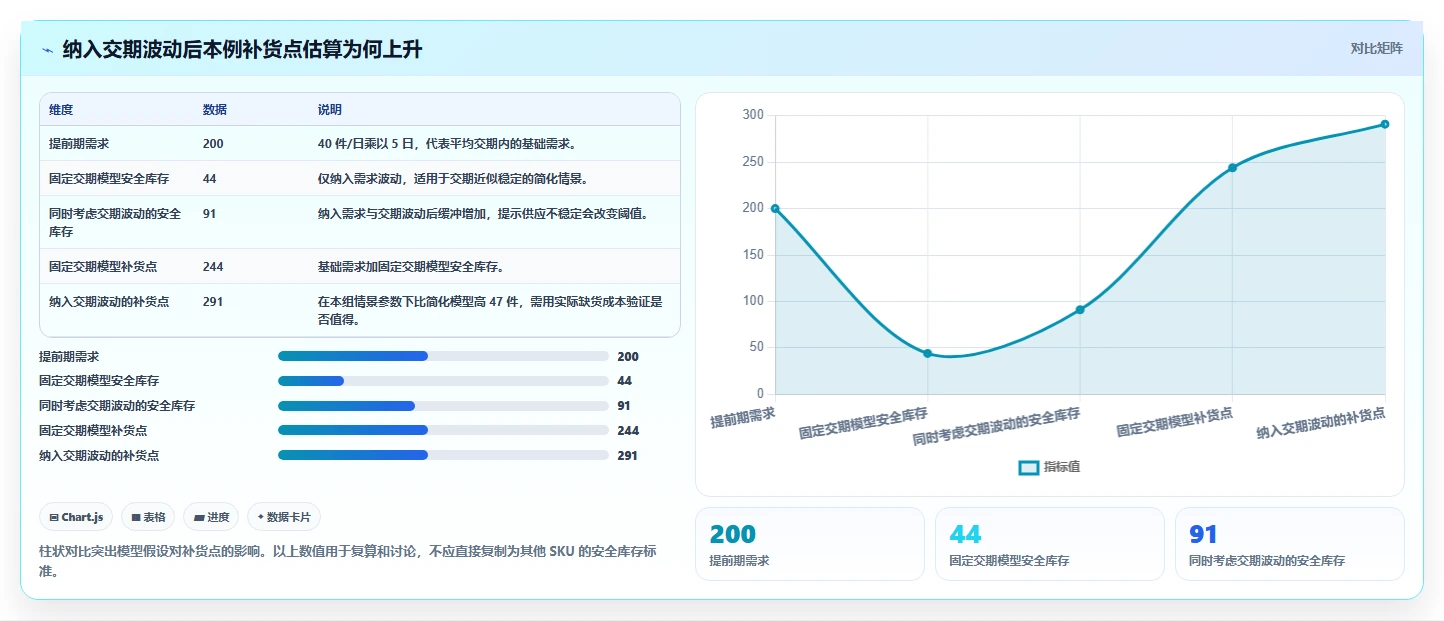Image resolution: width=1444 pixels, height=621 pixels.
Task: Click the 提前期需求 progress bar
Action: 443,357
